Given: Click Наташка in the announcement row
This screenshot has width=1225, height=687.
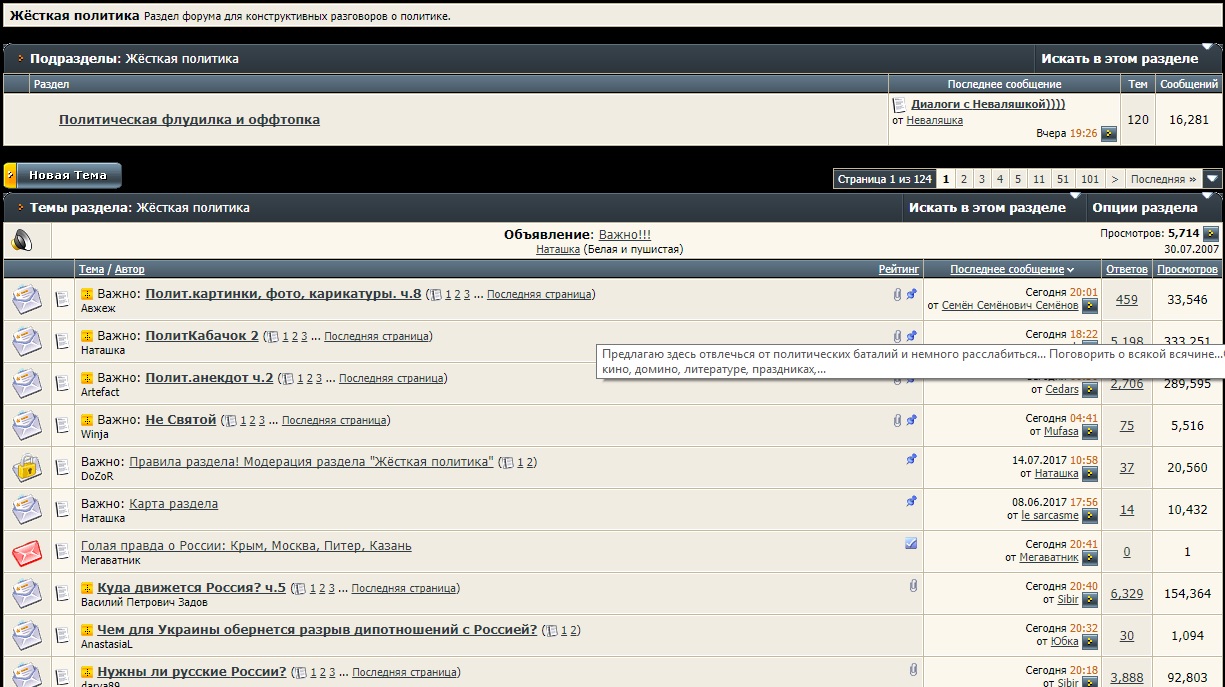Looking at the screenshot, I should (558, 249).
